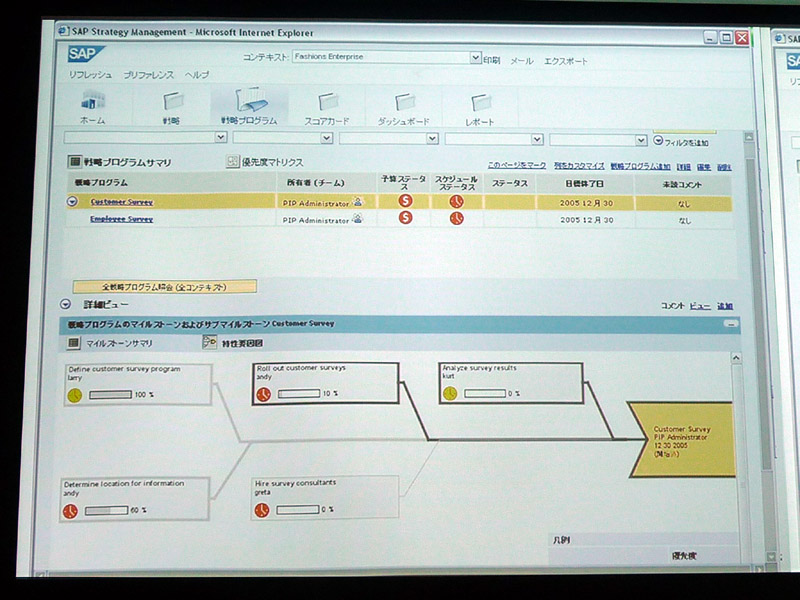Image resolution: width=800 pixels, height=600 pixels.
Task: Click the 100 % progress bar for Define customer survey program
Action: coord(110,395)
